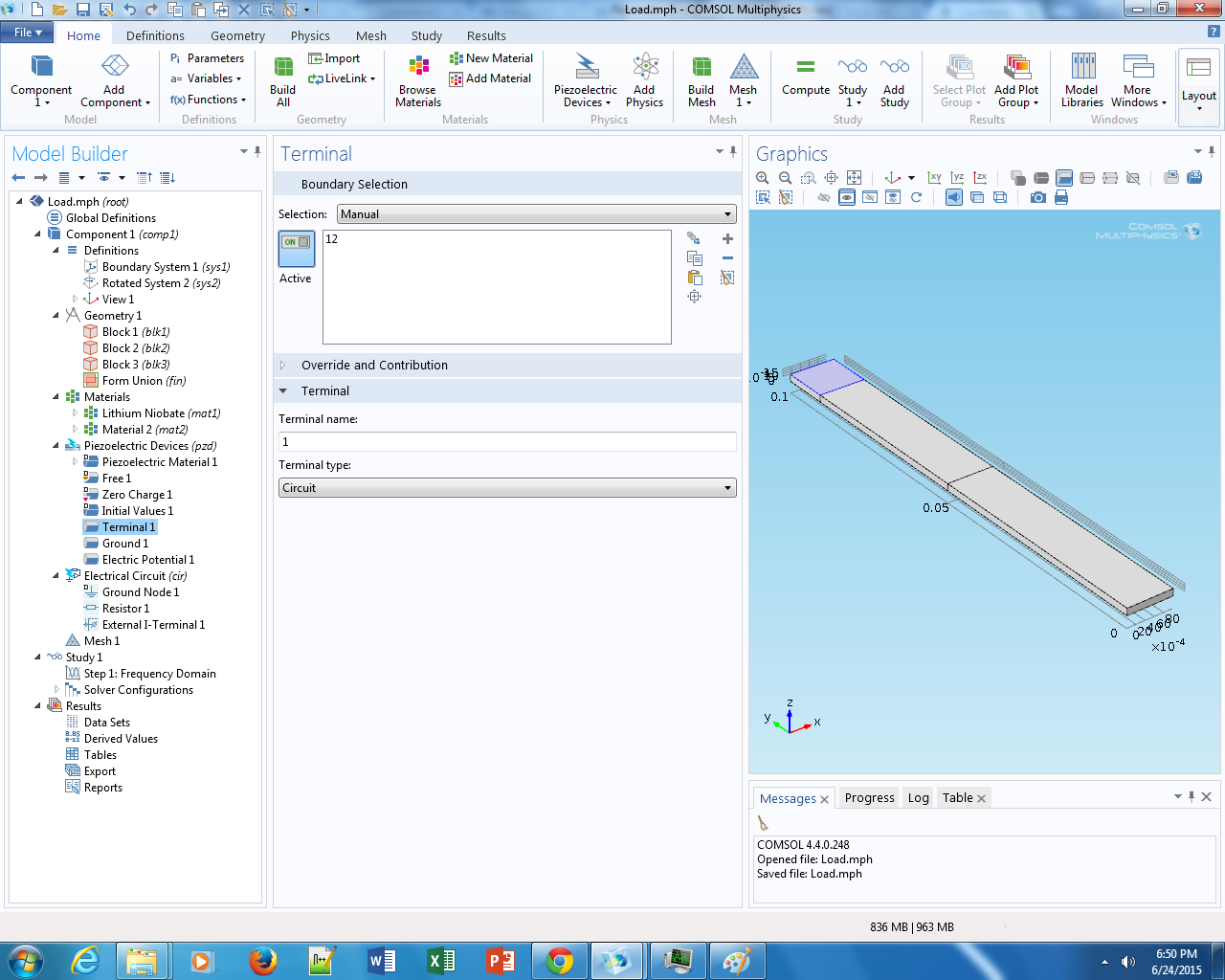
Task: Add to selection with plus icon
Action: pyautogui.click(x=727, y=239)
